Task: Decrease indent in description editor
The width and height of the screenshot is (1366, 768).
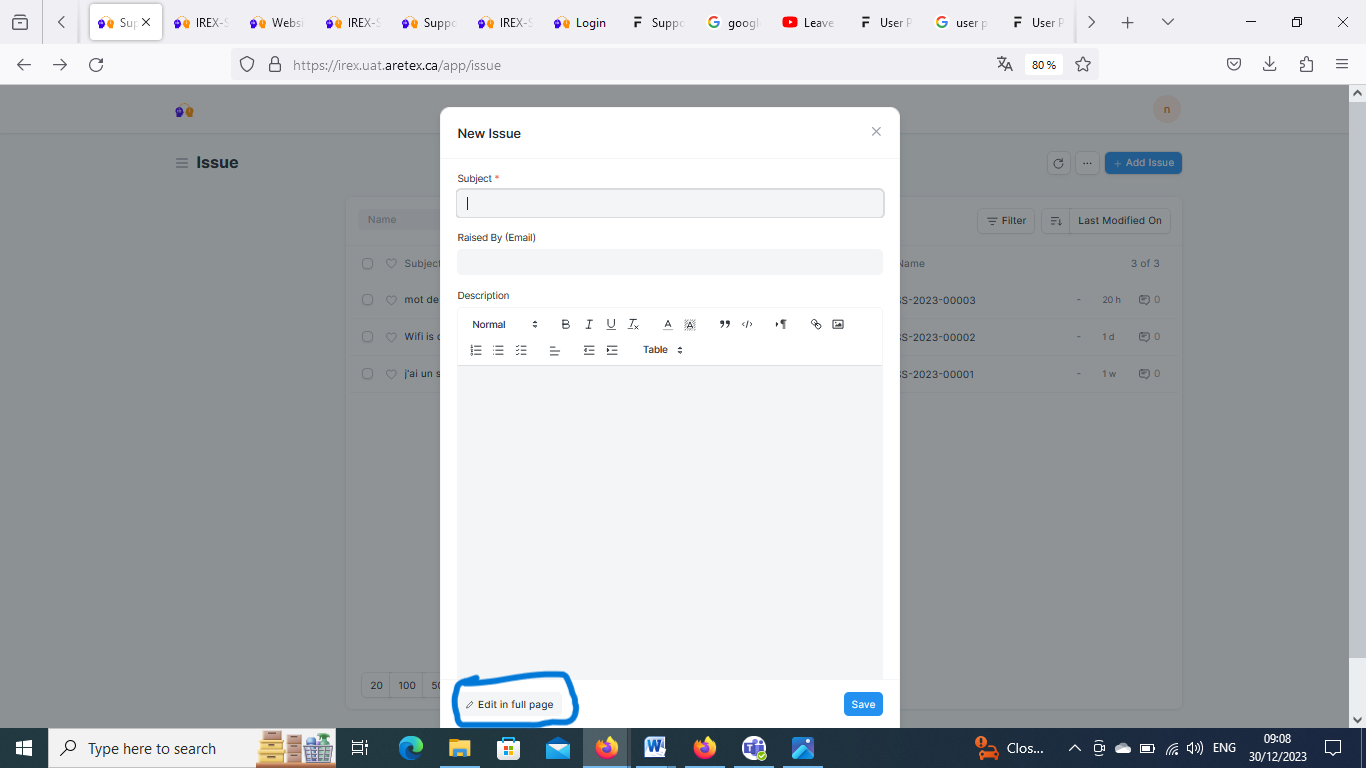Action: tap(589, 350)
